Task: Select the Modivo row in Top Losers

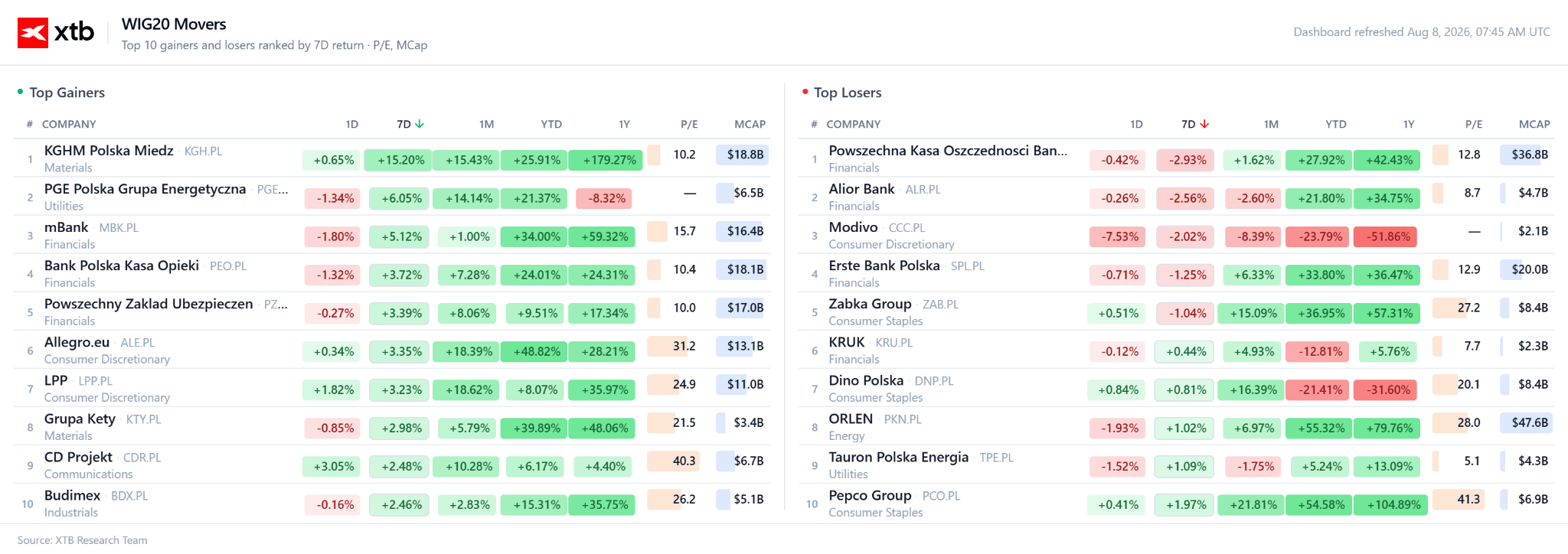Action: (x=1176, y=235)
